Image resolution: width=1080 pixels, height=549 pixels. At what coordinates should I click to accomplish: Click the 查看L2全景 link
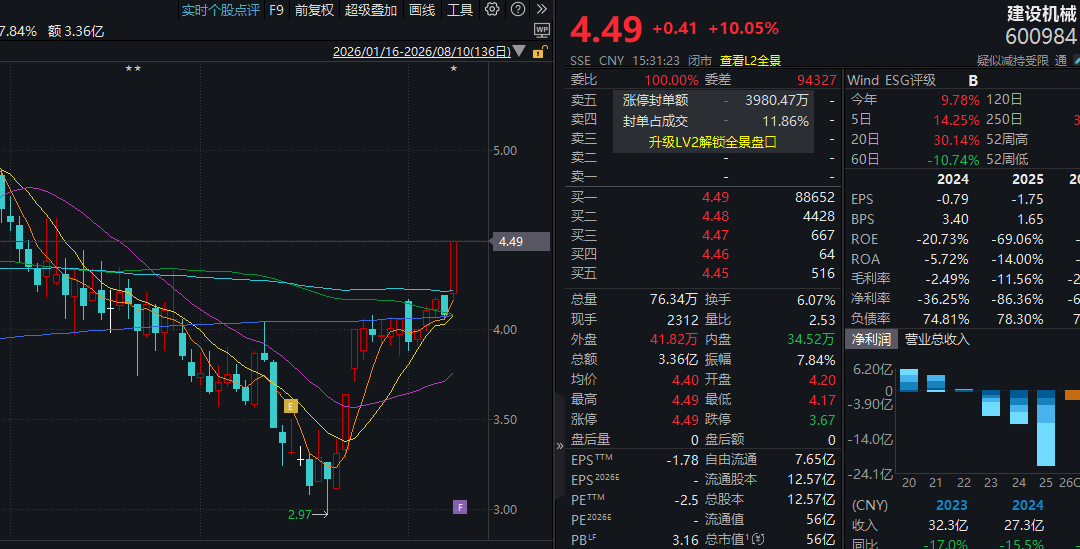pyautogui.click(x=750, y=61)
